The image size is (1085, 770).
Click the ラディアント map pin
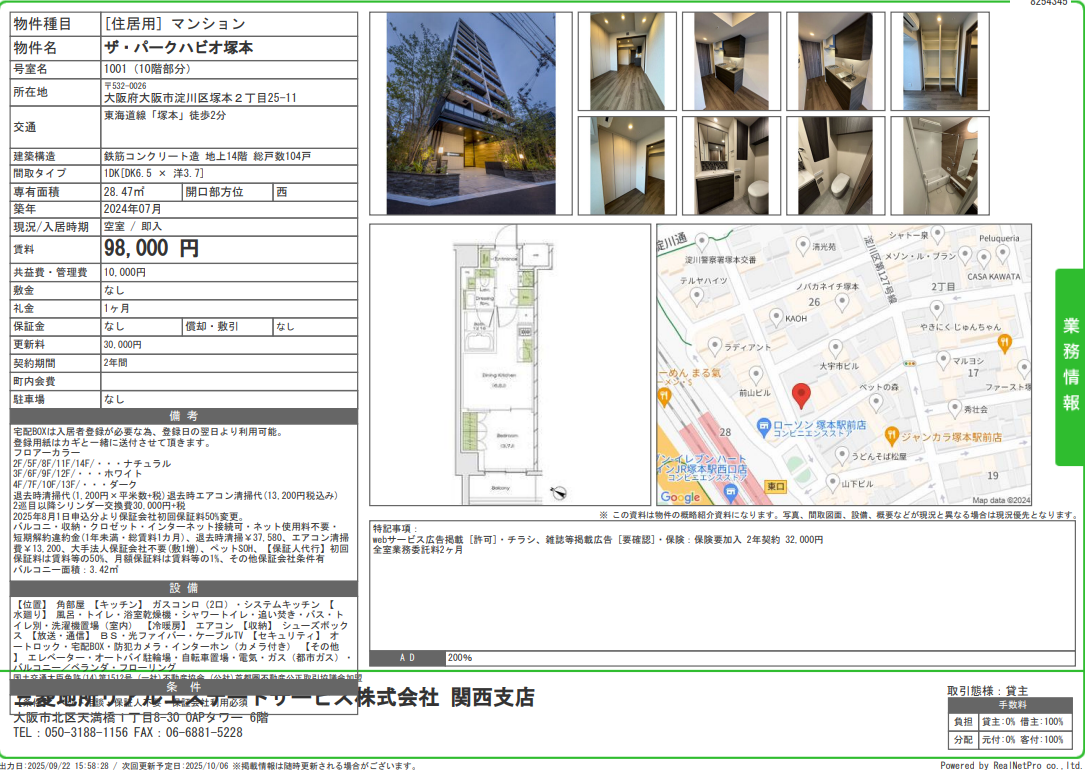point(714,346)
